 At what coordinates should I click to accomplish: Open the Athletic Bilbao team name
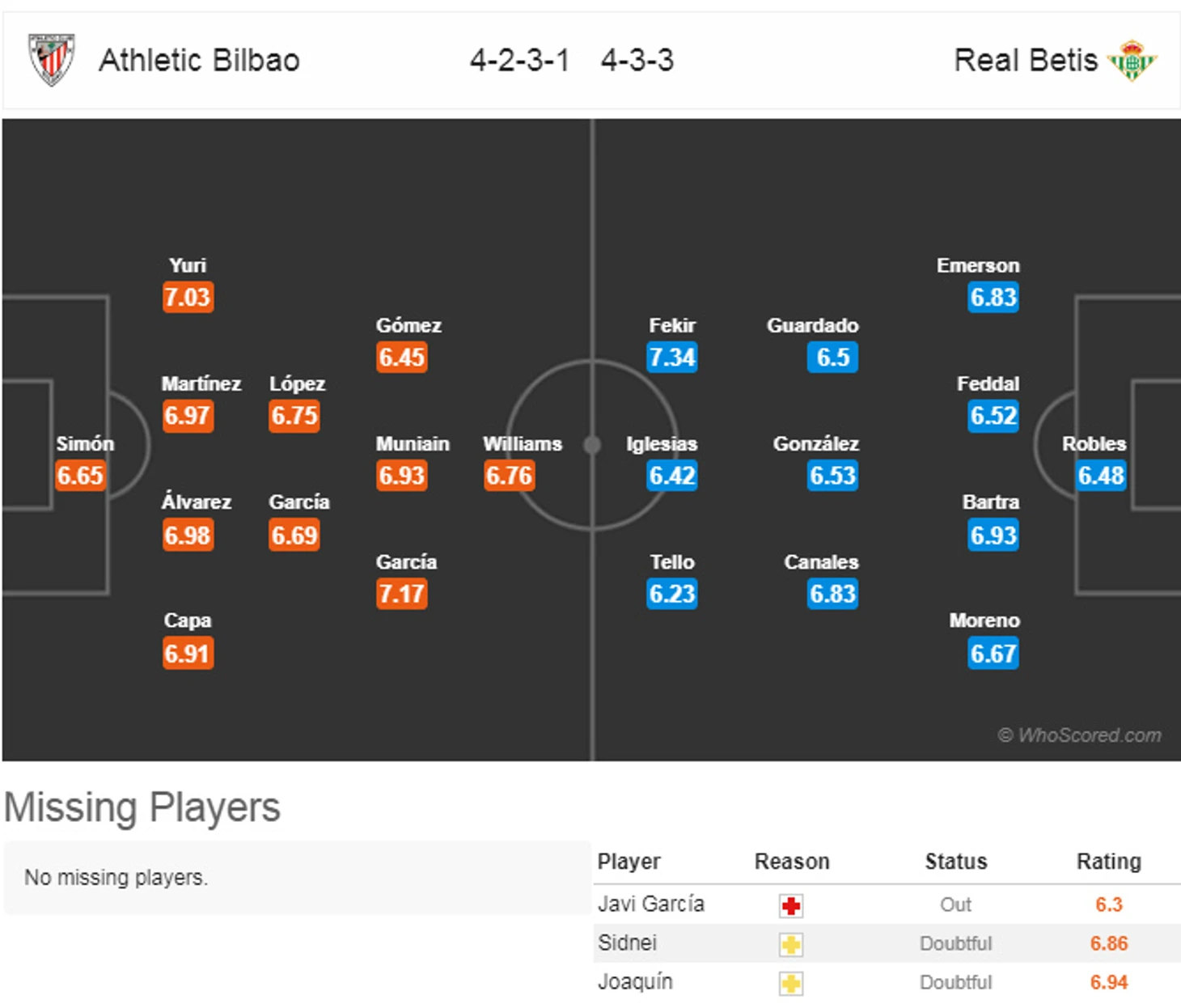(x=199, y=60)
